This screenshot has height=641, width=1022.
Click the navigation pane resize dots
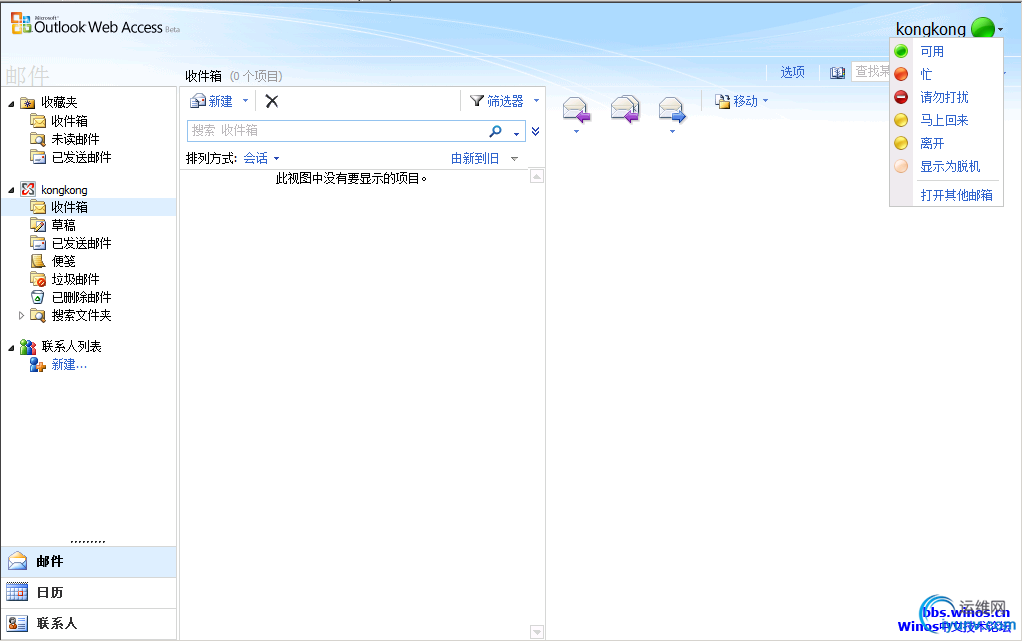(x=88, y=542)
